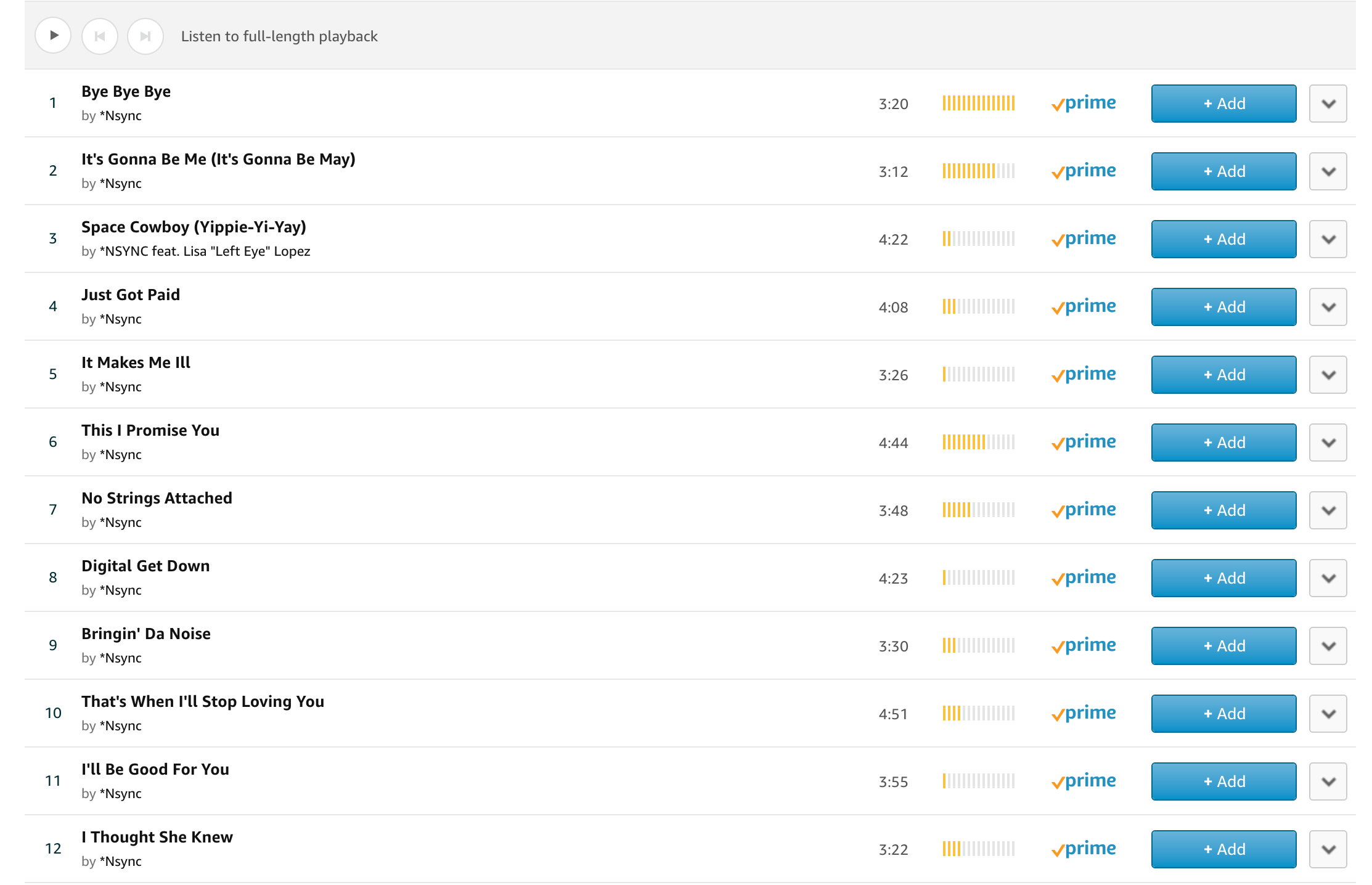Click popularity bar for It's Gonna Be Me
This screenshot has width=1372, height=885.
tap(978, 171)
